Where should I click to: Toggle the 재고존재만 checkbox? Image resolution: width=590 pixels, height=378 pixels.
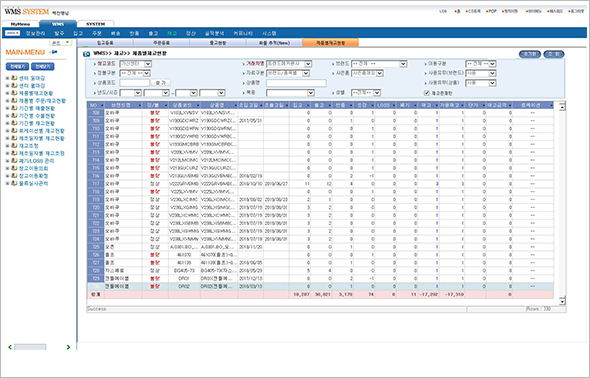[x=427, y=93]
